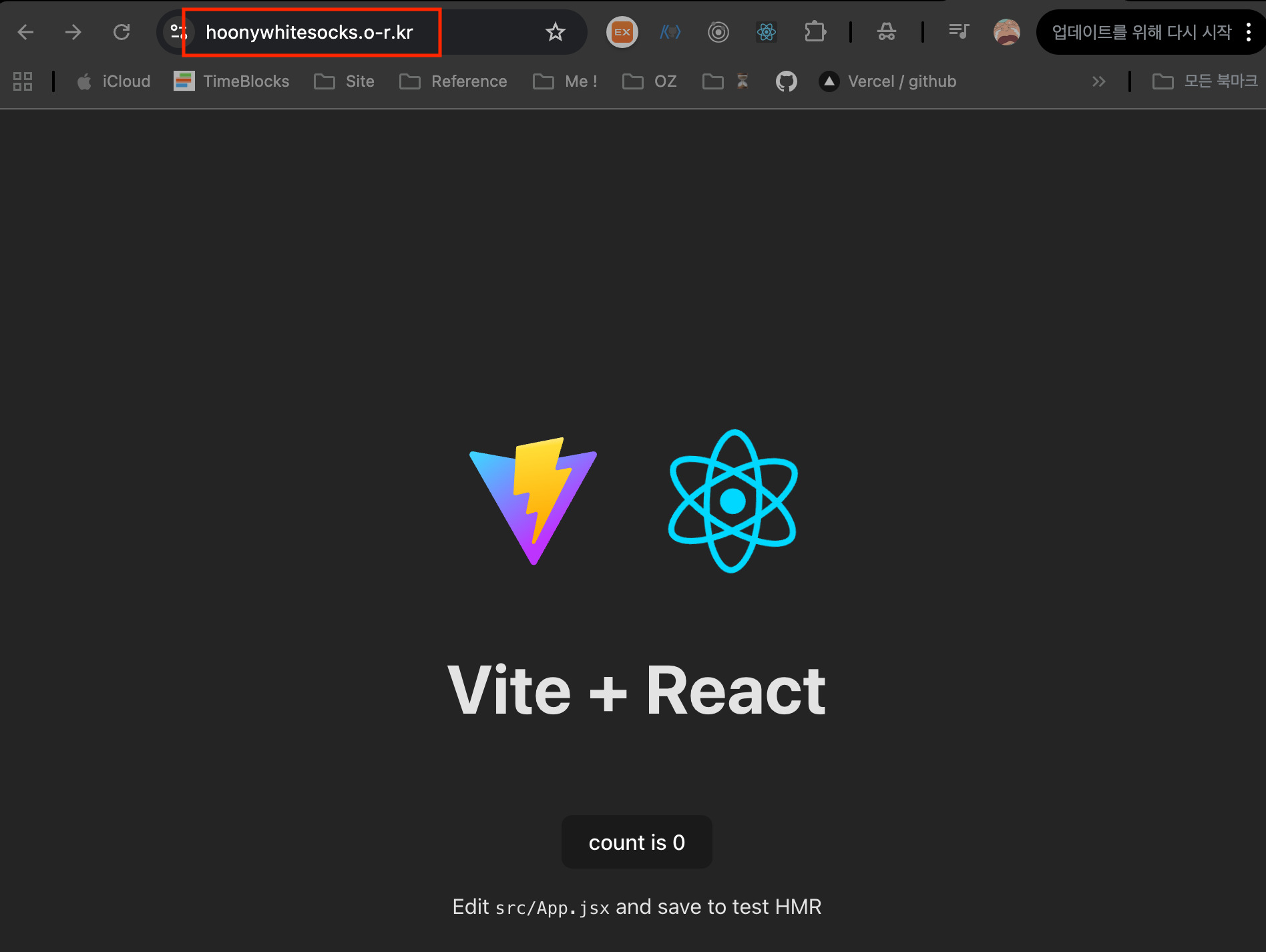Open the Vercel / github bookmark
Image resolution: width=1266 pixels, height=952 pixels.
[x=888, y=81]
